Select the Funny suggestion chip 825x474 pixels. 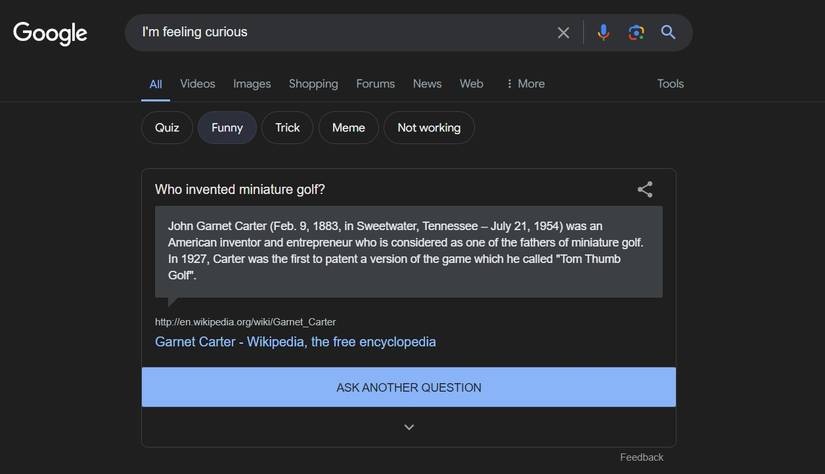[227, 128]
